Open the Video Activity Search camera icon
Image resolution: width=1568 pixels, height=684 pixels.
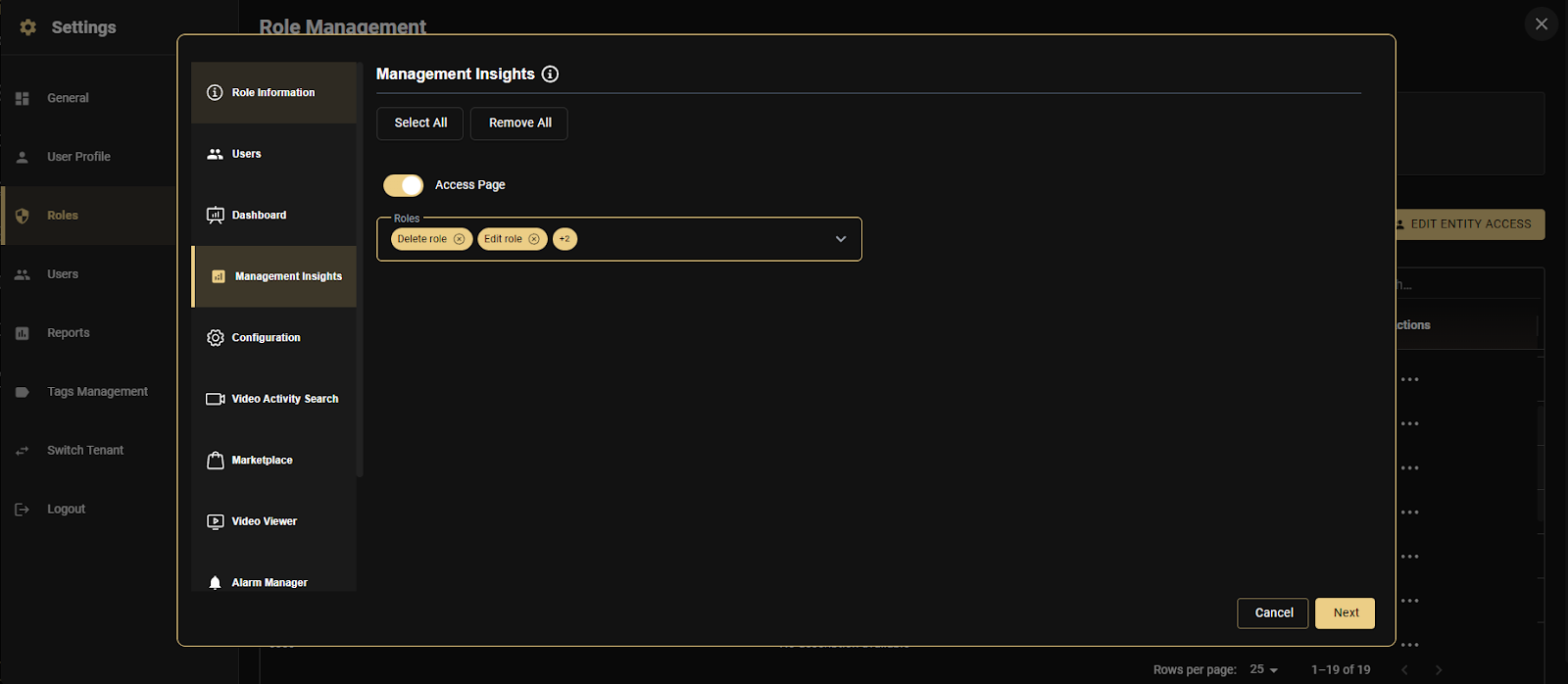(x=216, y=399)
